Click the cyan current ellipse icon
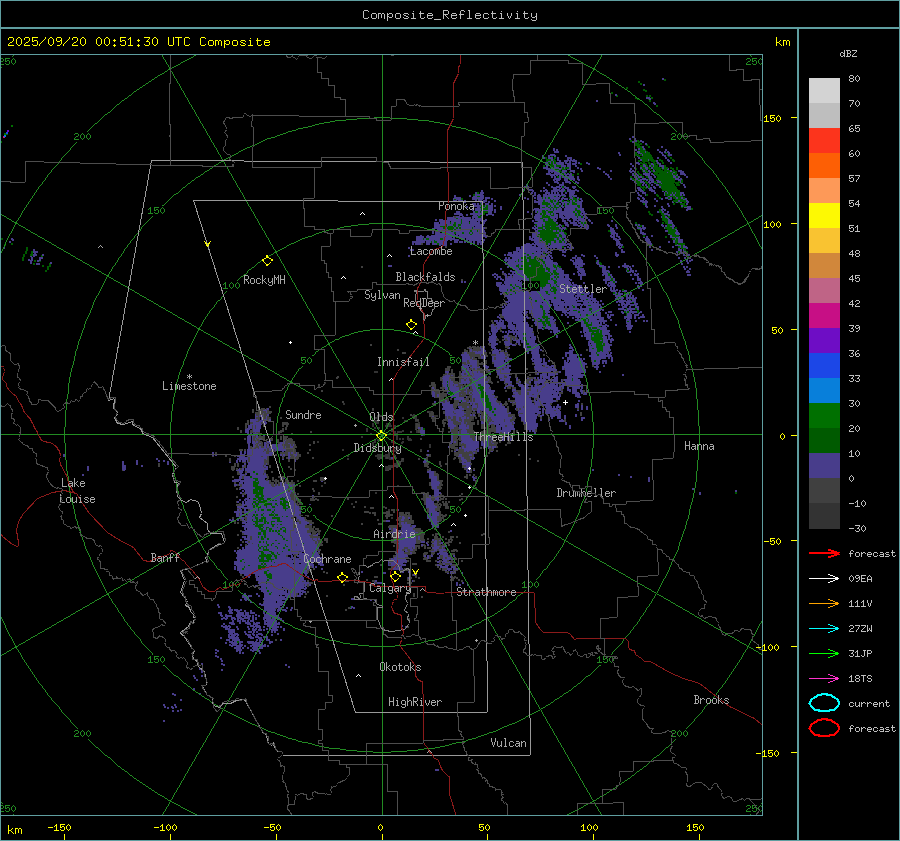 824,703
